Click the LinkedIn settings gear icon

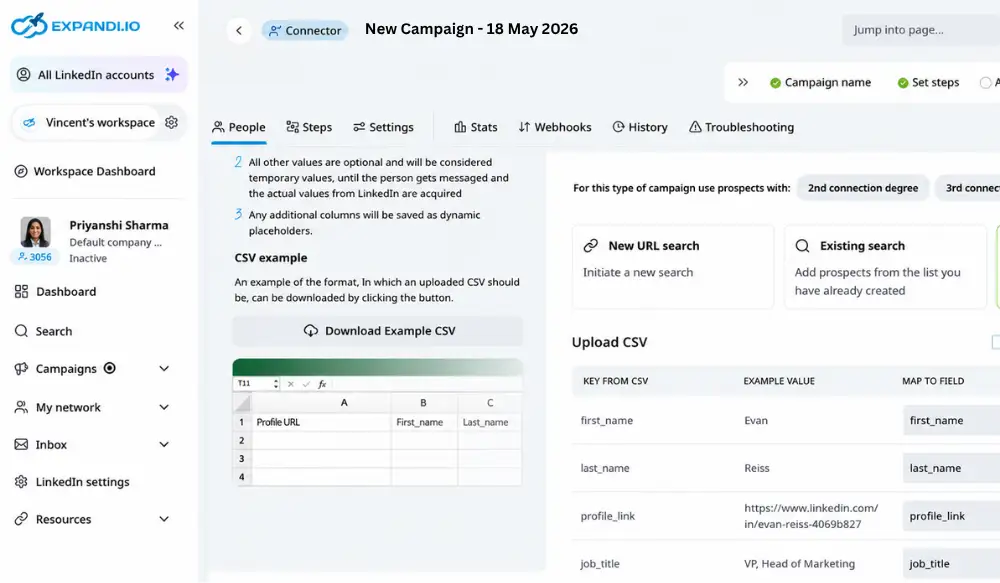coord(21,482)
